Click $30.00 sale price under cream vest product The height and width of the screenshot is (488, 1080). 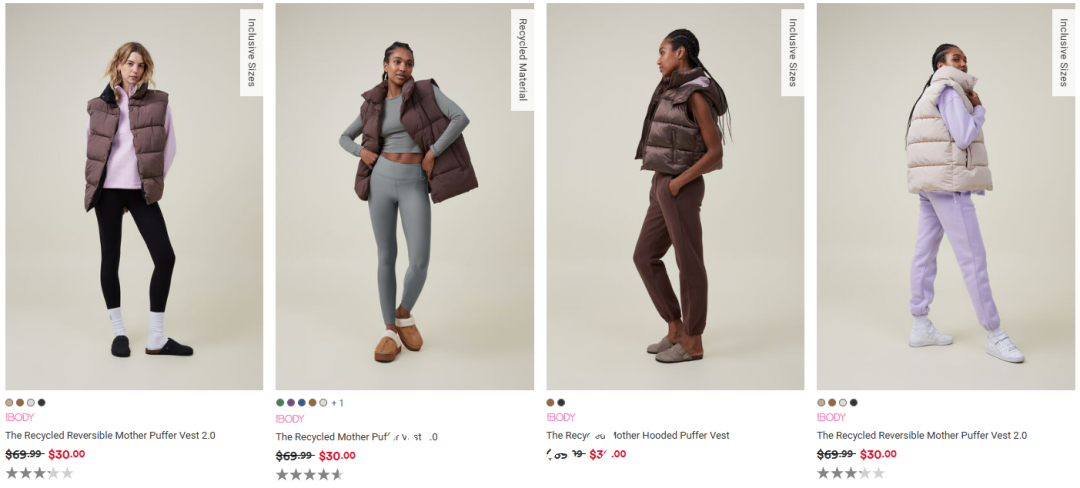(x=878, y=454)
